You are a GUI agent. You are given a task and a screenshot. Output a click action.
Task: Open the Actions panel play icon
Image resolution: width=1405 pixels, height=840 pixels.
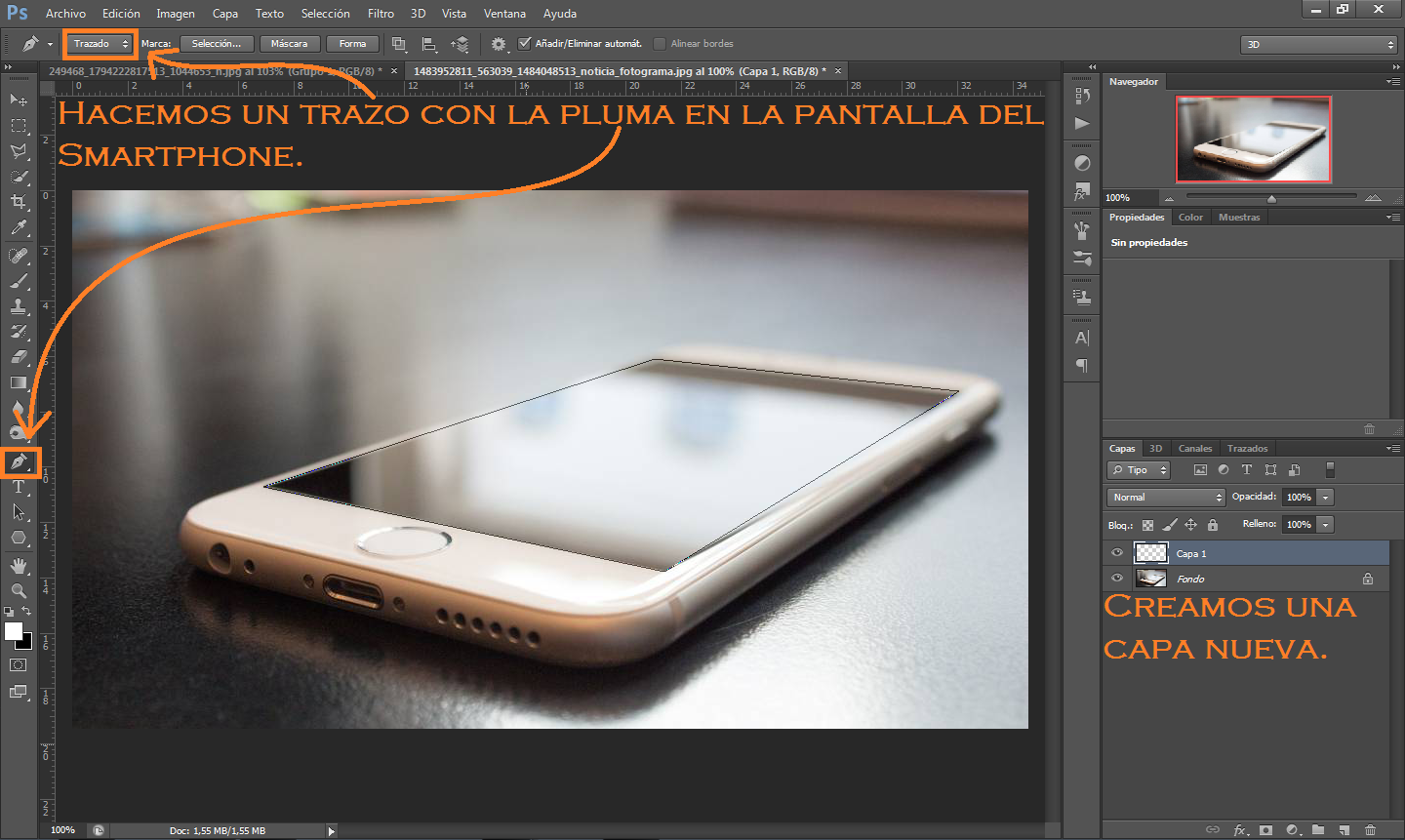coord(1082,124)
